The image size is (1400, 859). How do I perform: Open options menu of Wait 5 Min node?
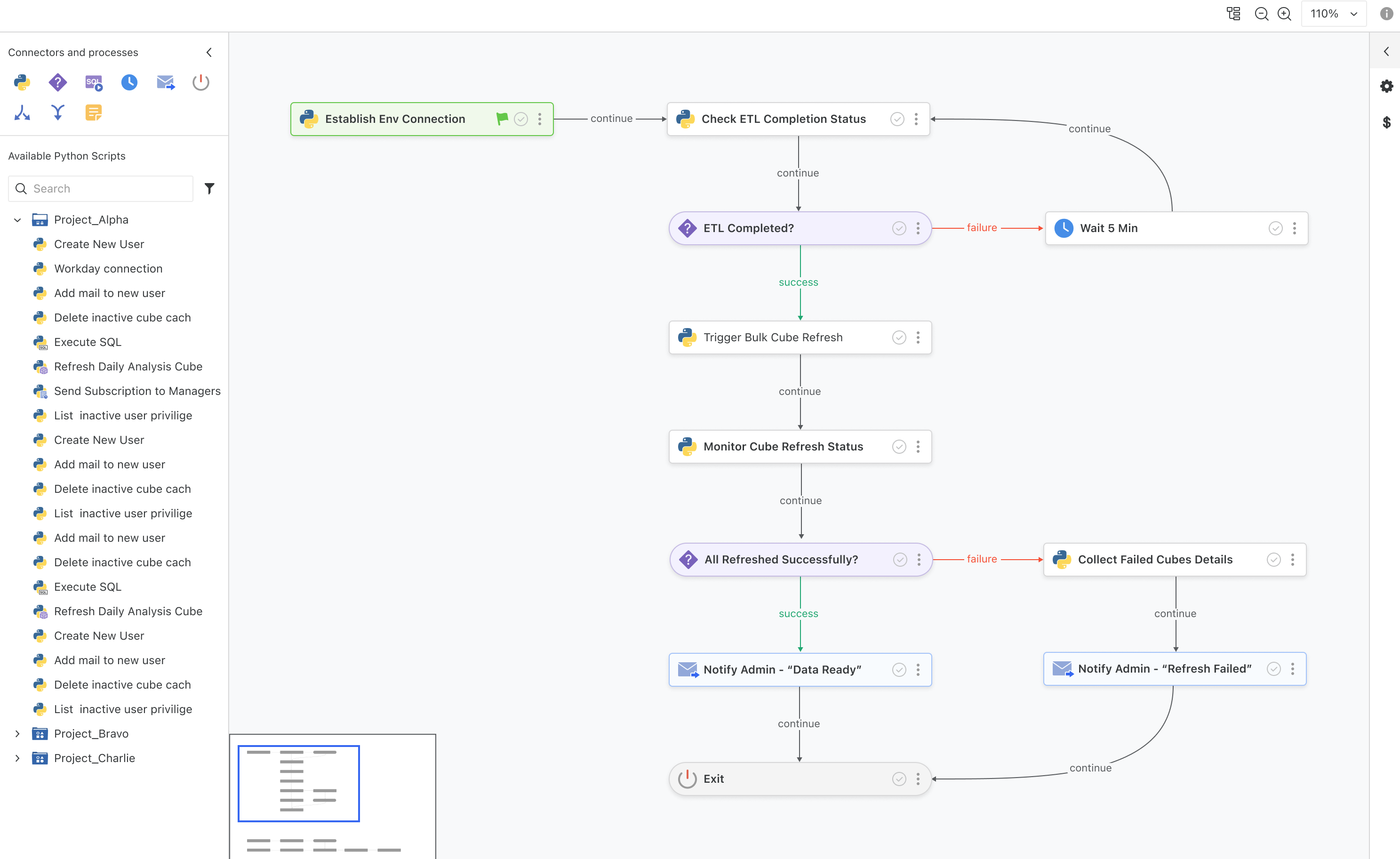[x=1294, y=228]
